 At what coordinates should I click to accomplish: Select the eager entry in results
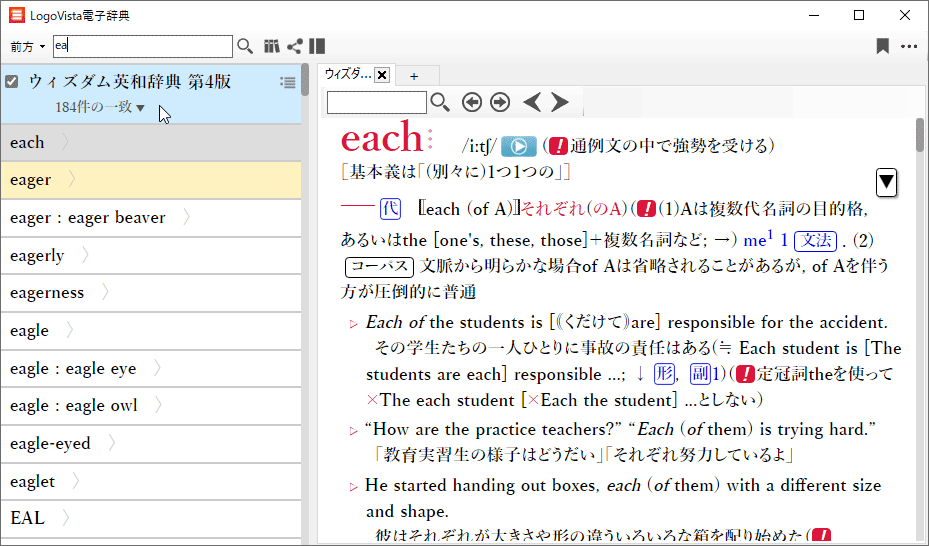click(150, 180)
